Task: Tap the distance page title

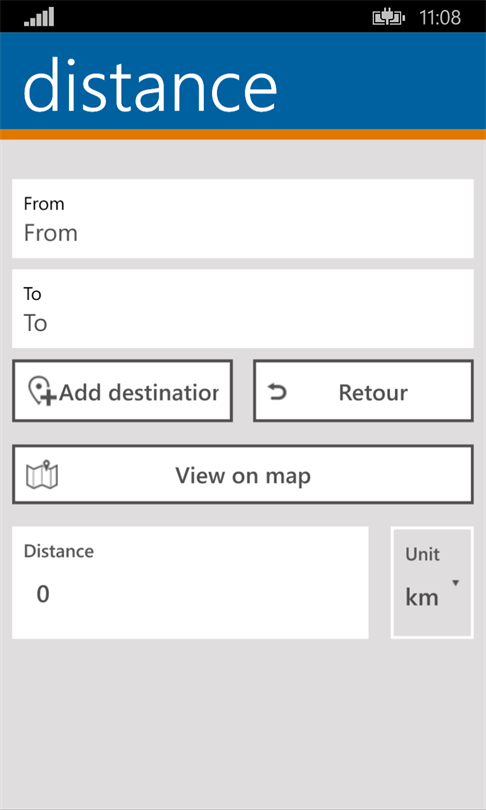Action: [150, 83]
